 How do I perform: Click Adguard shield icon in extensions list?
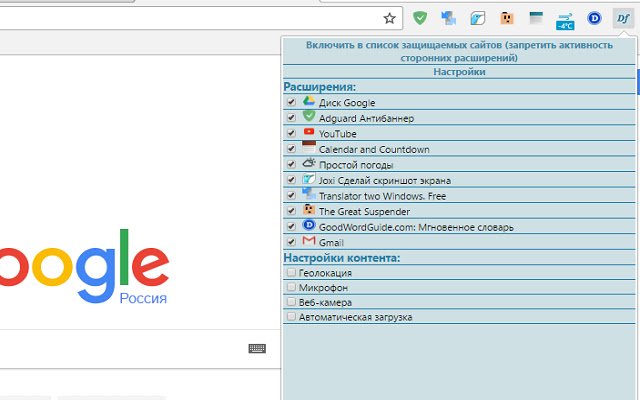(309, 116)
